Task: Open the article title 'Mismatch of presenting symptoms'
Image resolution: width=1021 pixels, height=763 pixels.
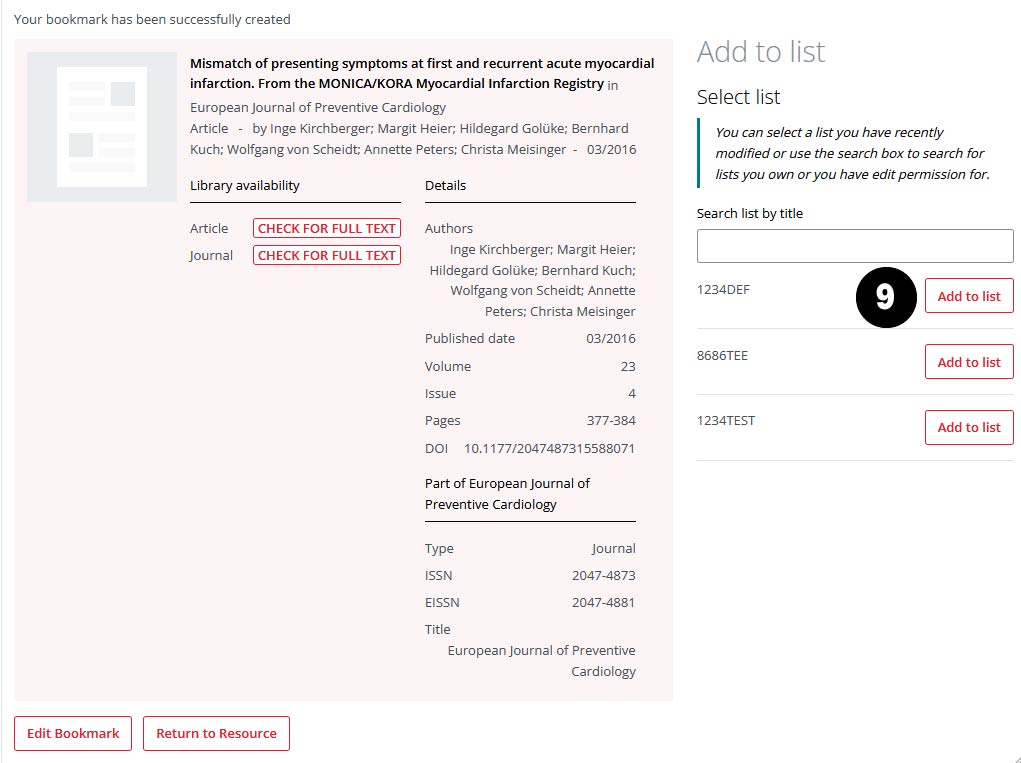Action: [x=421, y=73]
